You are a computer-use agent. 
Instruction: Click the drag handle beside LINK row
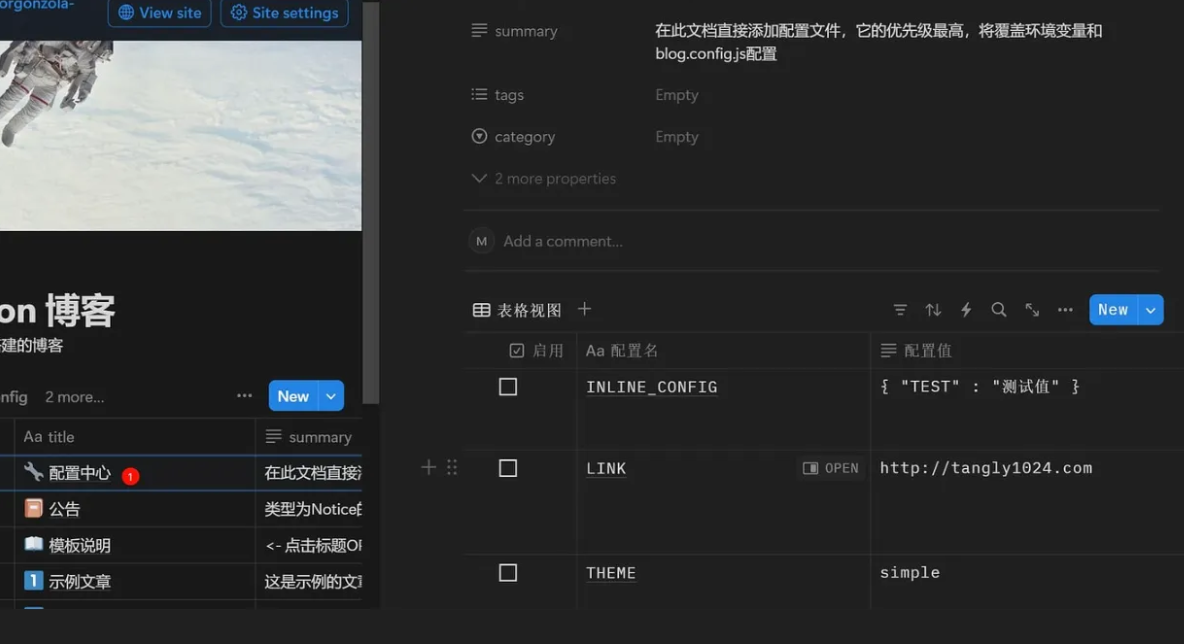click(x=452, y=467)
